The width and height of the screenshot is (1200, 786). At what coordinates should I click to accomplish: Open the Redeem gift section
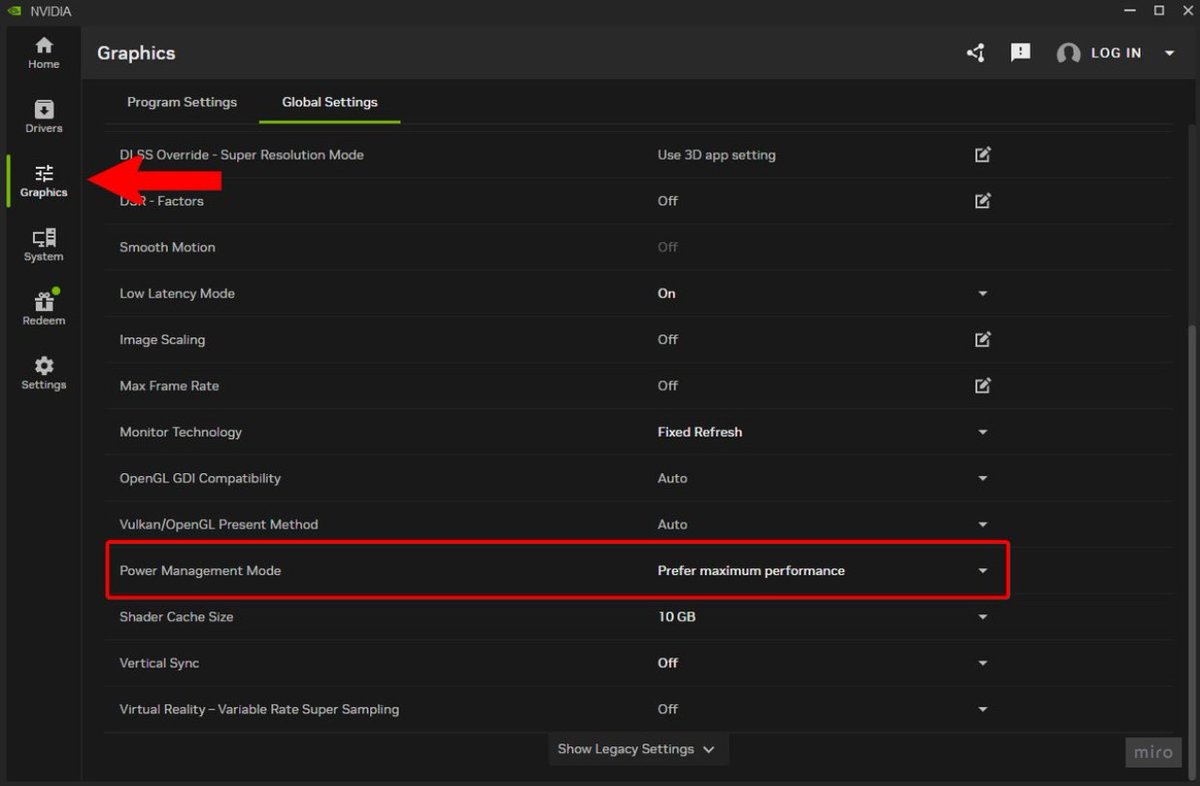(x=43, y=309)
